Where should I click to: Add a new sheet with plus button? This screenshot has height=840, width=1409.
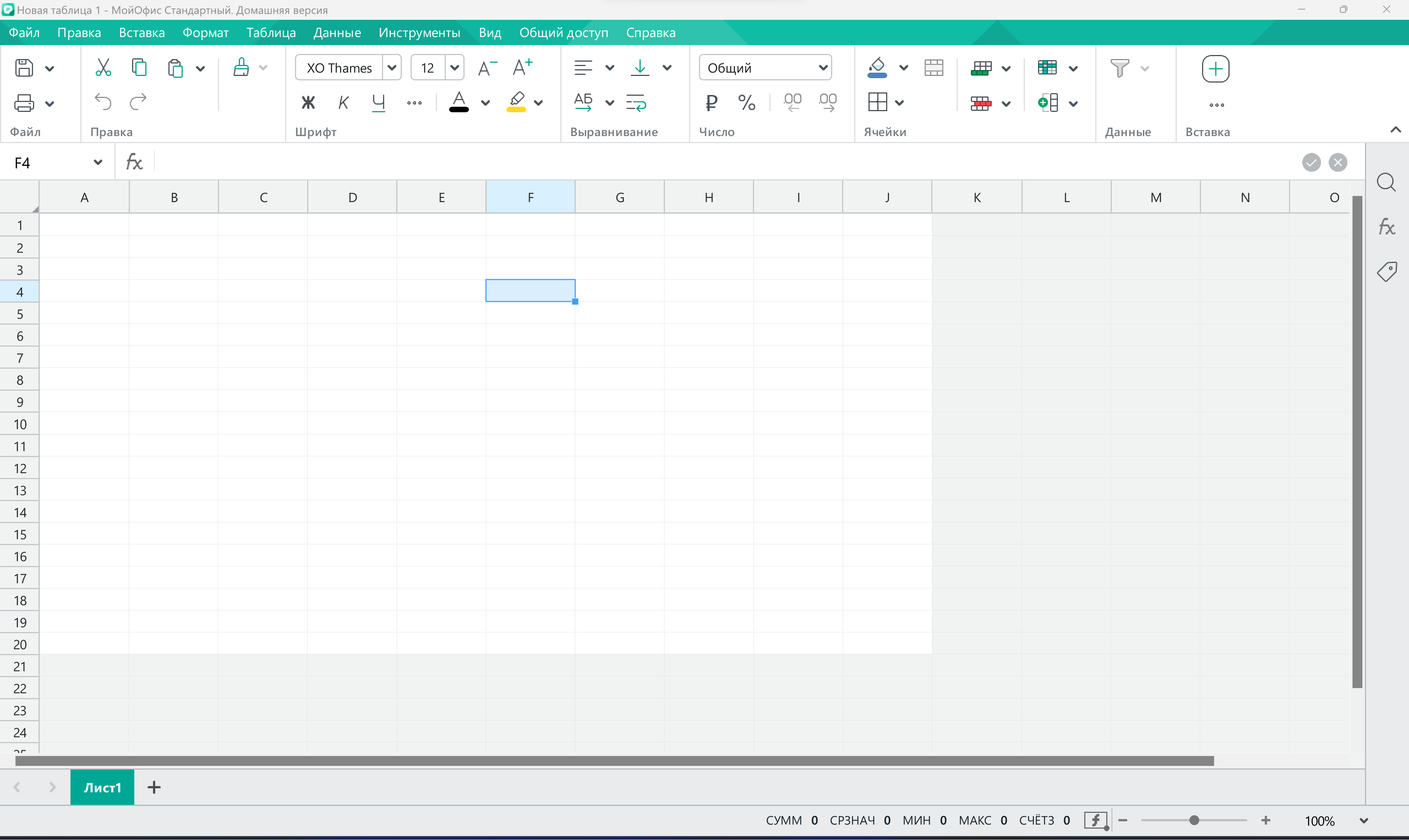[x=154, y=787]
